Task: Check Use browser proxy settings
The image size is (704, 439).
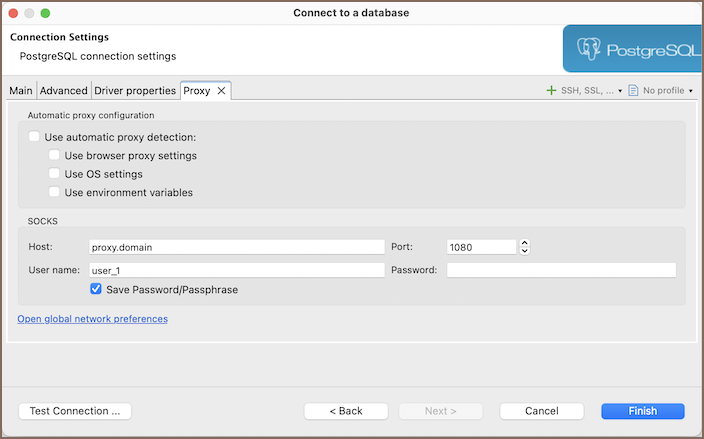Action: tap(55, 156)
